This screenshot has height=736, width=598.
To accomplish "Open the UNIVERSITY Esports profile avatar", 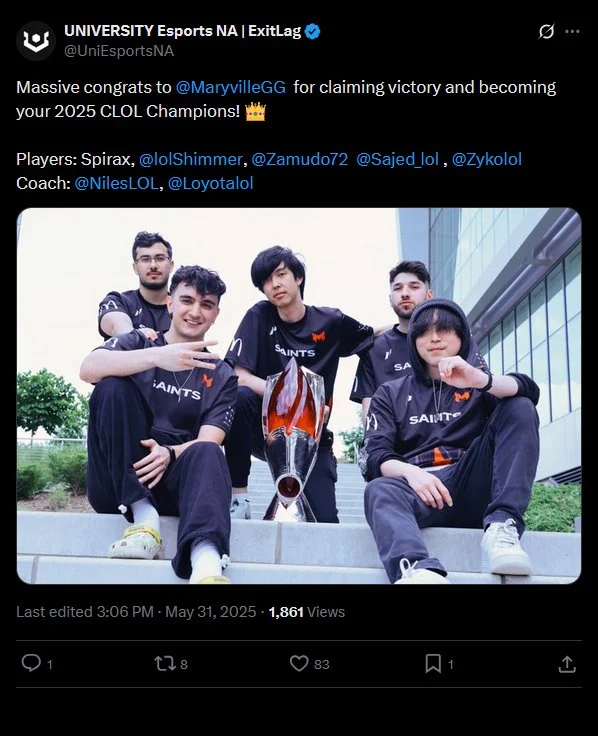I will coord(36,41).
